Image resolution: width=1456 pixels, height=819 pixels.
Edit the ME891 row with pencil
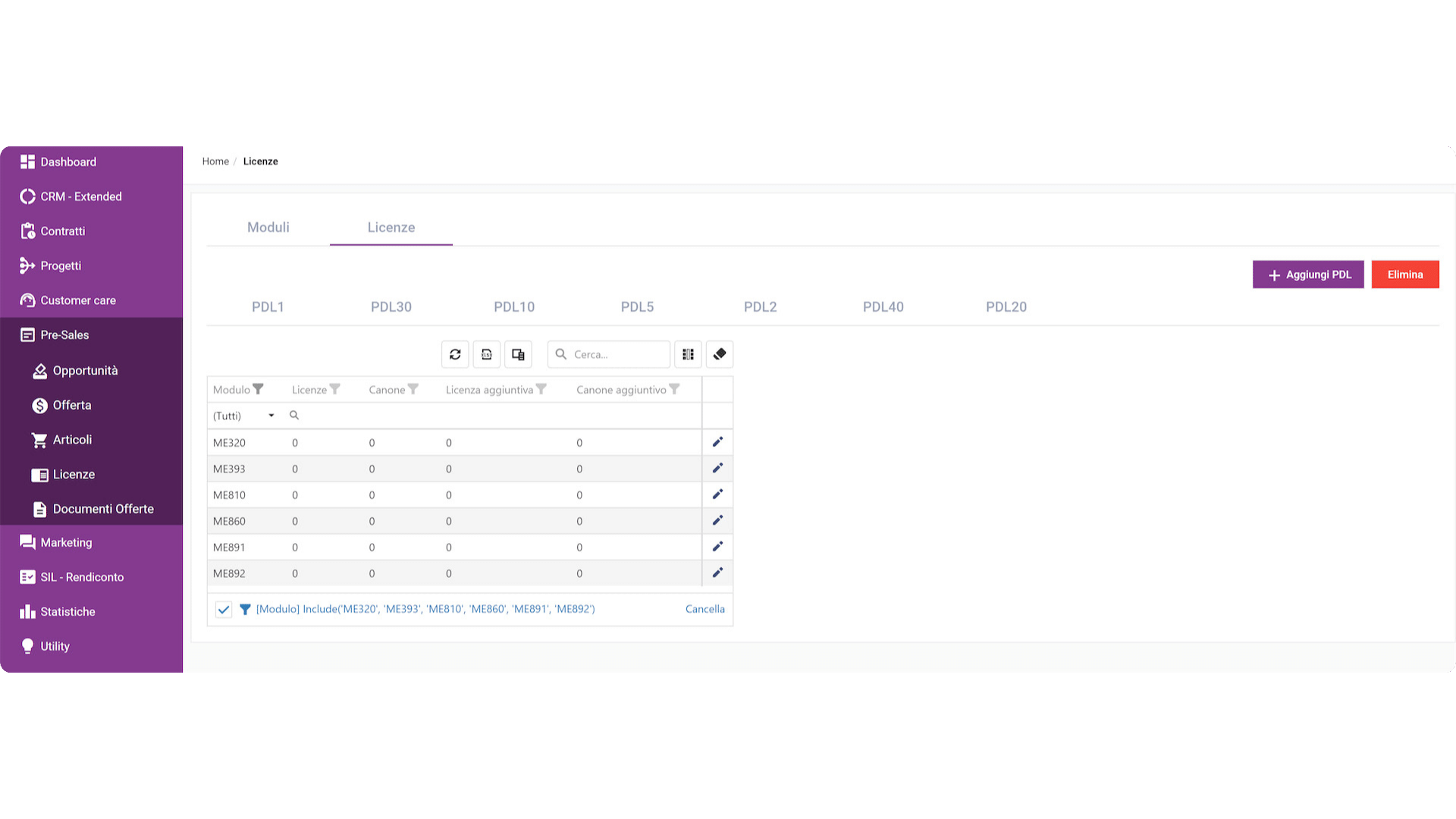pyautogui.click(x=717, y=547)
